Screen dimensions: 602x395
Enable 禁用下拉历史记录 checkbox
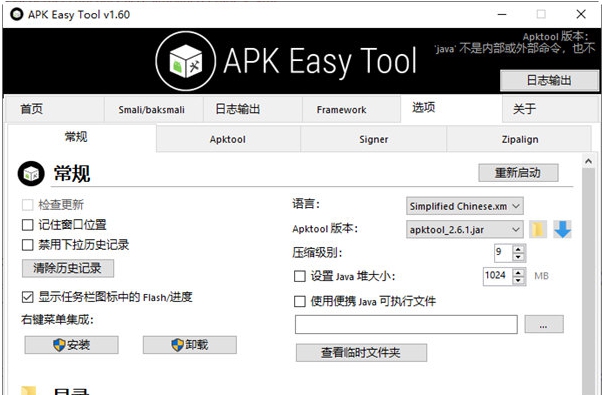[27, 245]
